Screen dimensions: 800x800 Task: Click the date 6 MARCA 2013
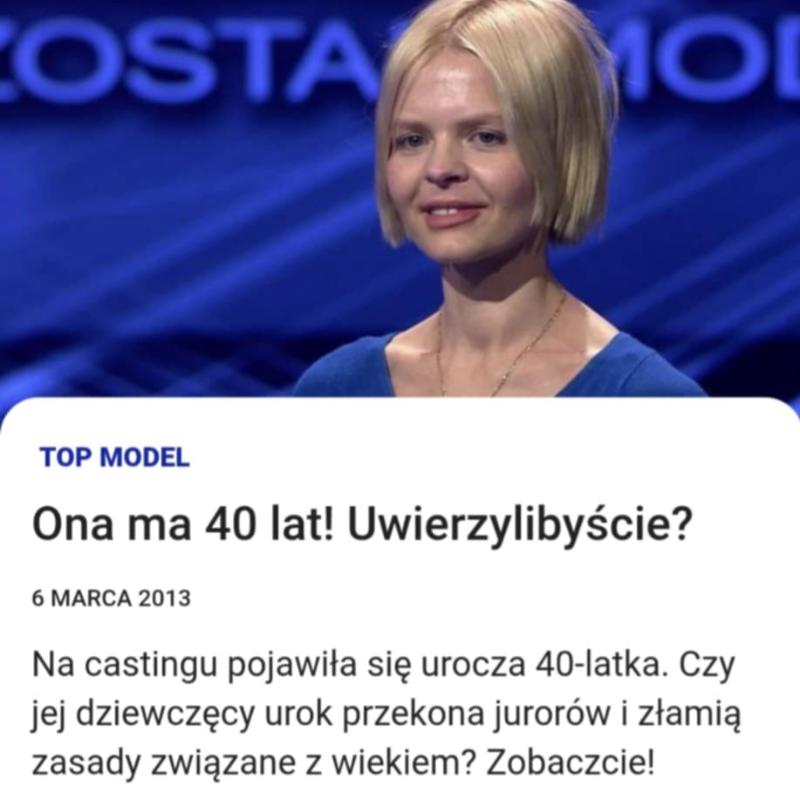point(111,598)
